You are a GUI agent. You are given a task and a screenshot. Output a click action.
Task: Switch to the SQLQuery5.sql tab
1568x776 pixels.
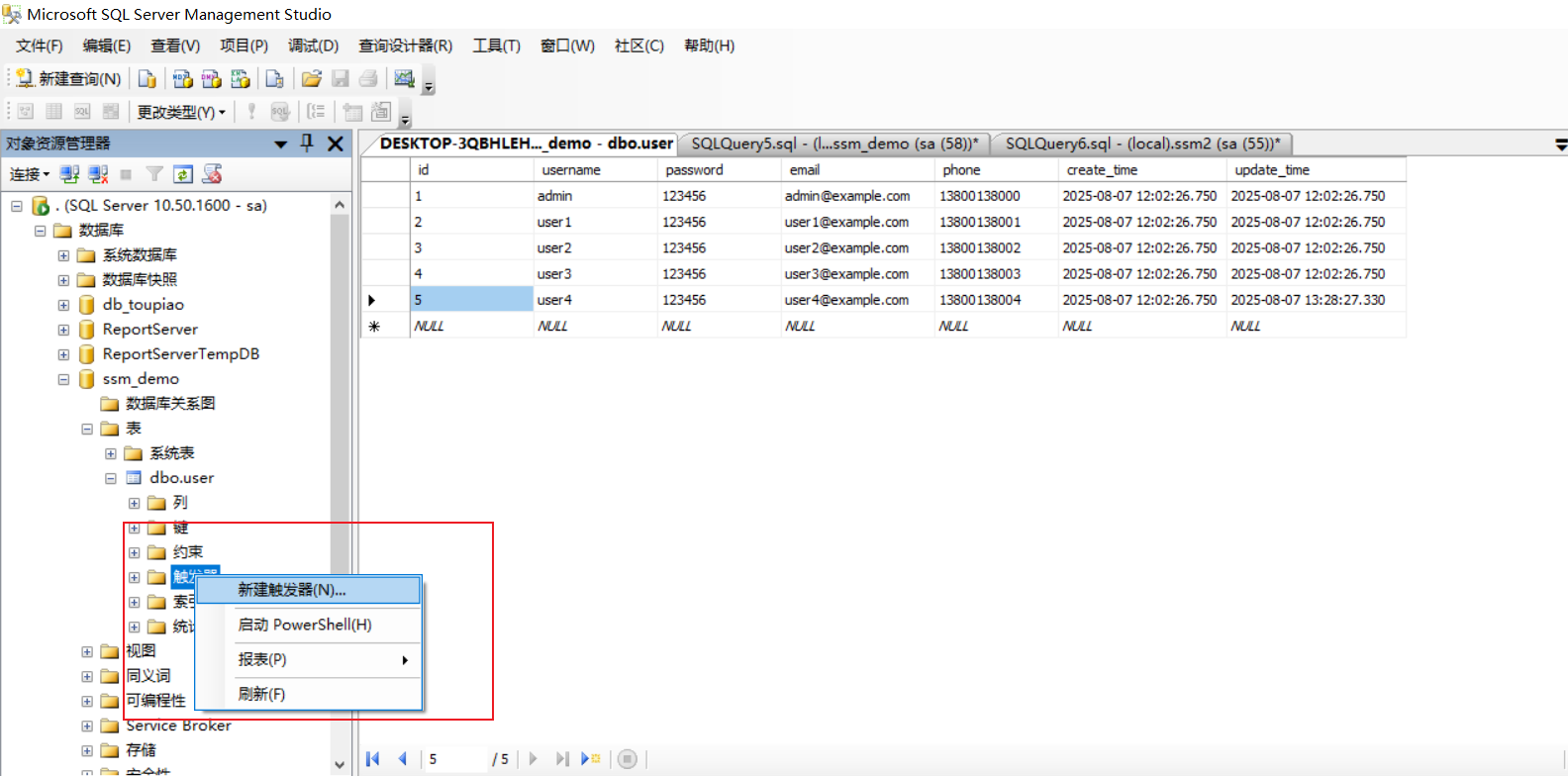pos(834,144)
